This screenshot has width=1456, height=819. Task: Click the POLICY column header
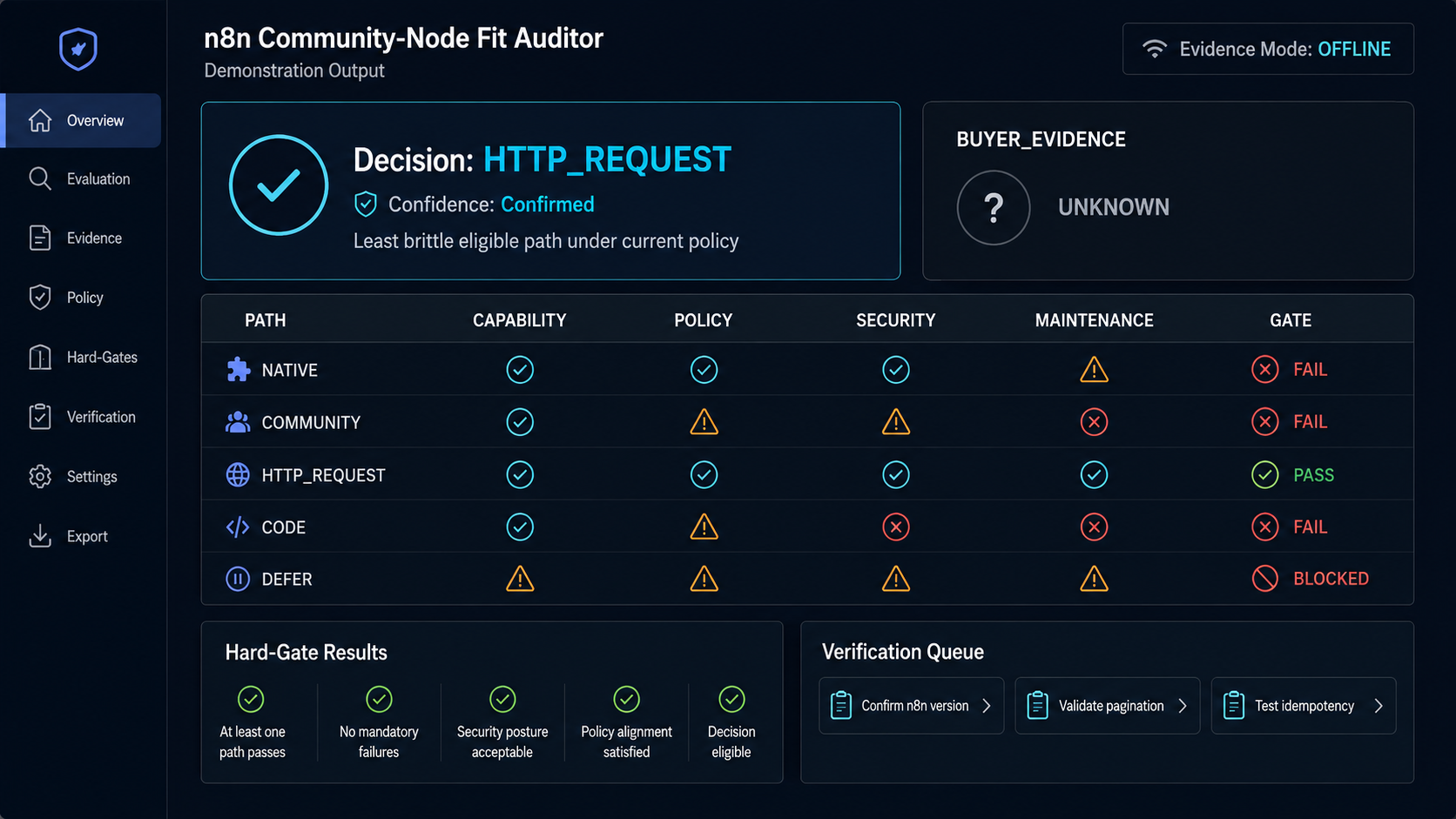(704, 320)
